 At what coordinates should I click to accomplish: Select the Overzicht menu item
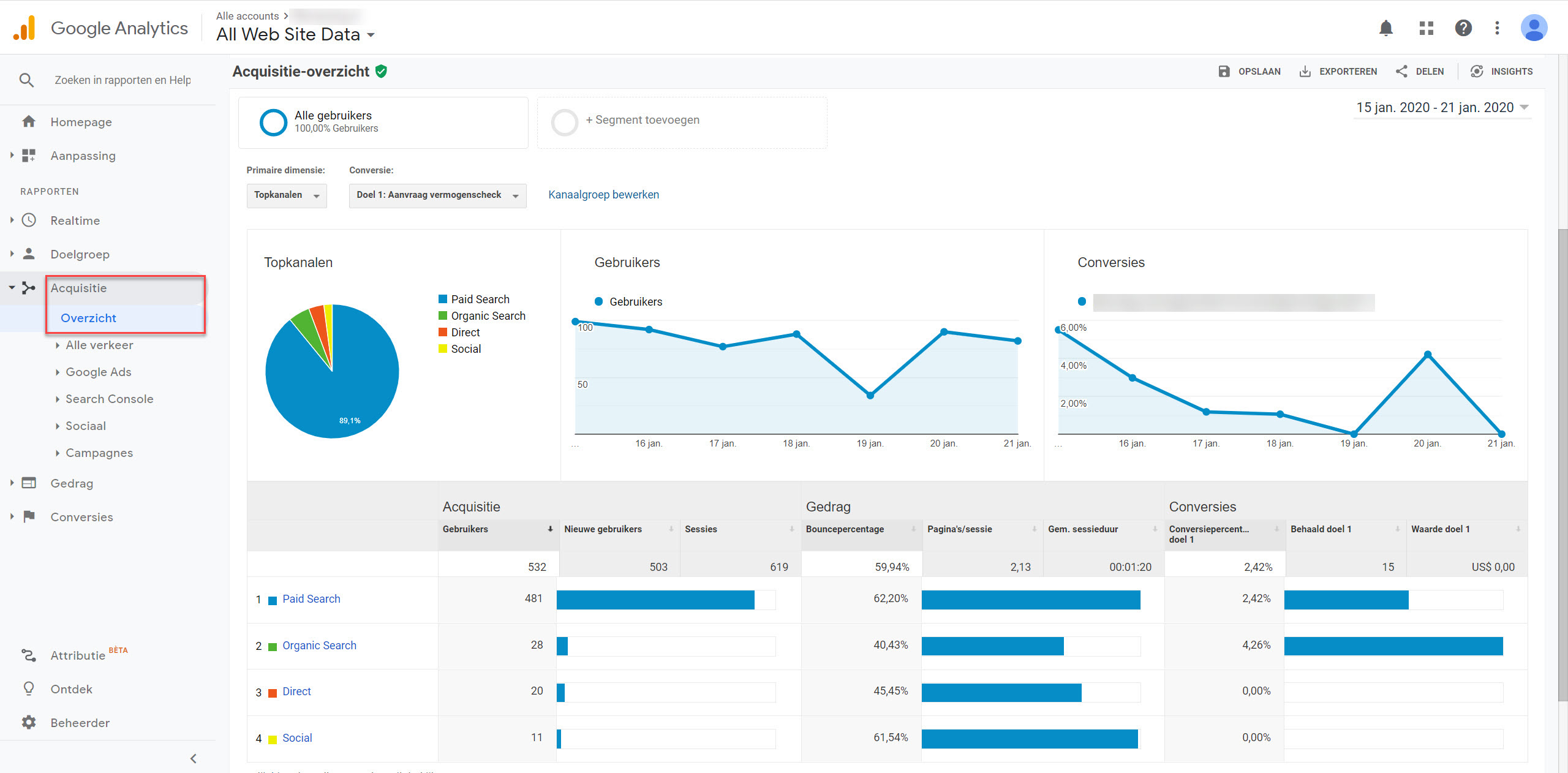point(88,318)
